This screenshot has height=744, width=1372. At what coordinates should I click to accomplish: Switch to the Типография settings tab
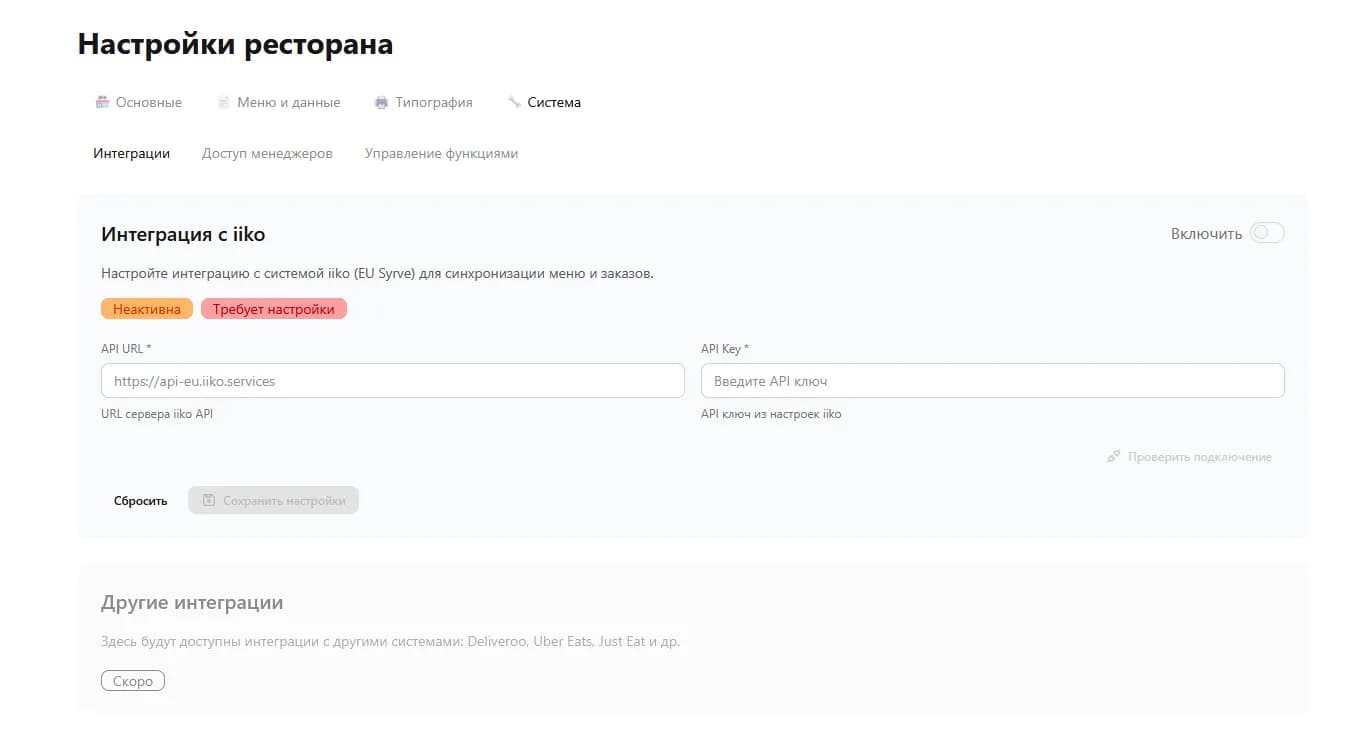pos(433,101)
